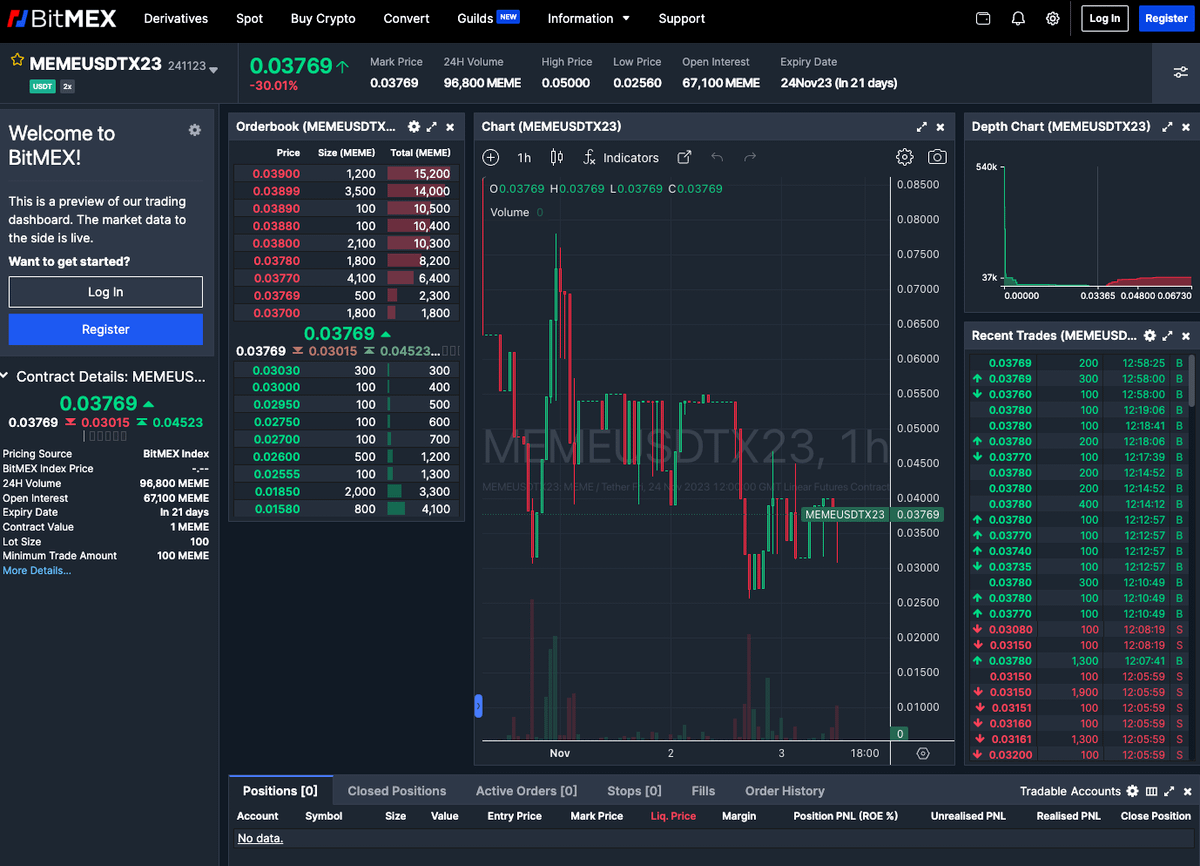Open the chart settings gear
Image resolution: width=1200 pixels, height=866 pixels.
pos(905,157)
